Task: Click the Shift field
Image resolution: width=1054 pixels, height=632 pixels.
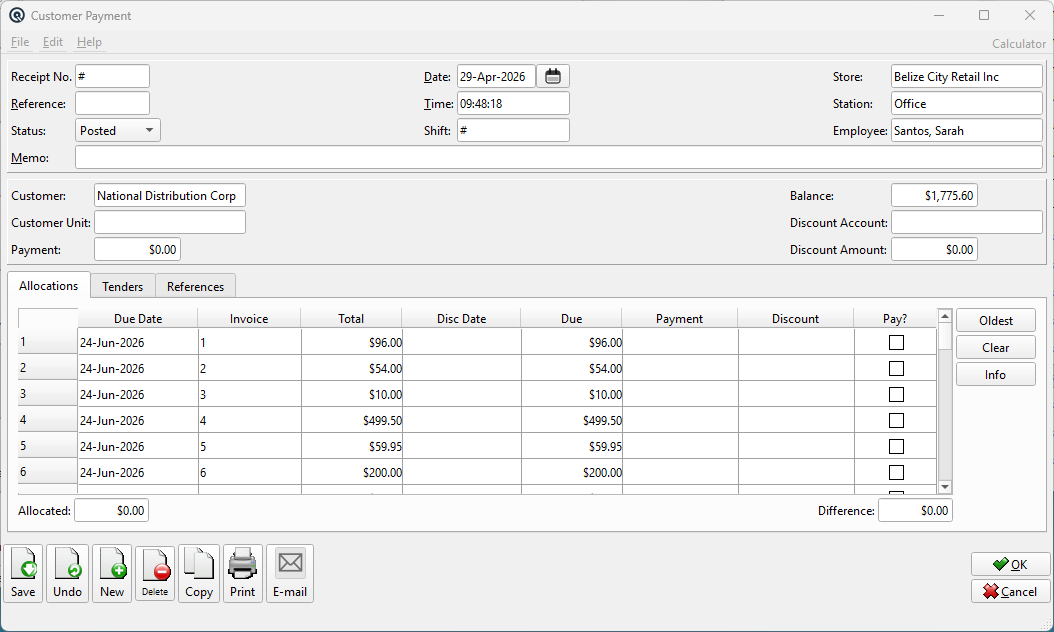Action: point(514,130)
